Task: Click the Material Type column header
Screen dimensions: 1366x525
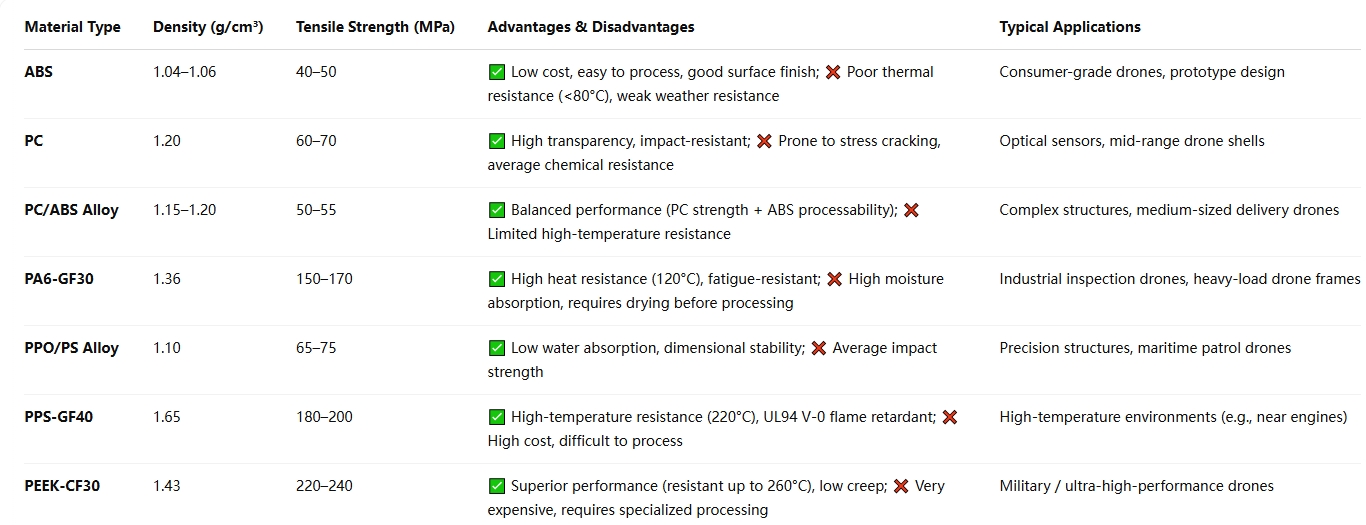Action: tap(72, 27)
